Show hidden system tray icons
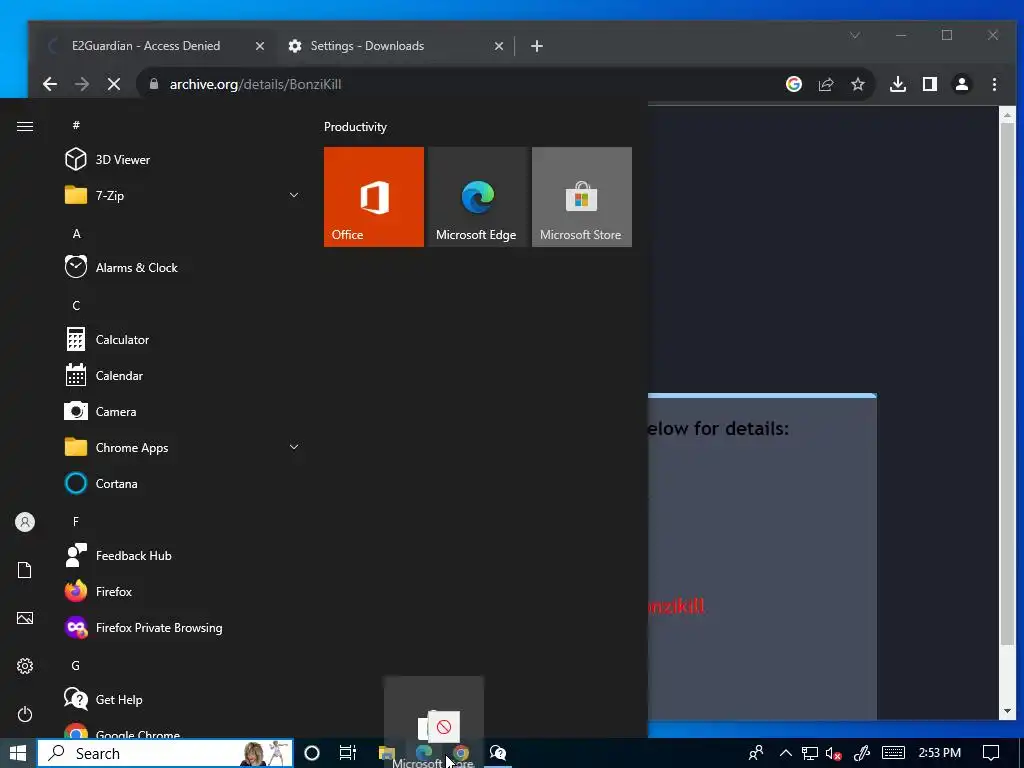 pos(786,753)
